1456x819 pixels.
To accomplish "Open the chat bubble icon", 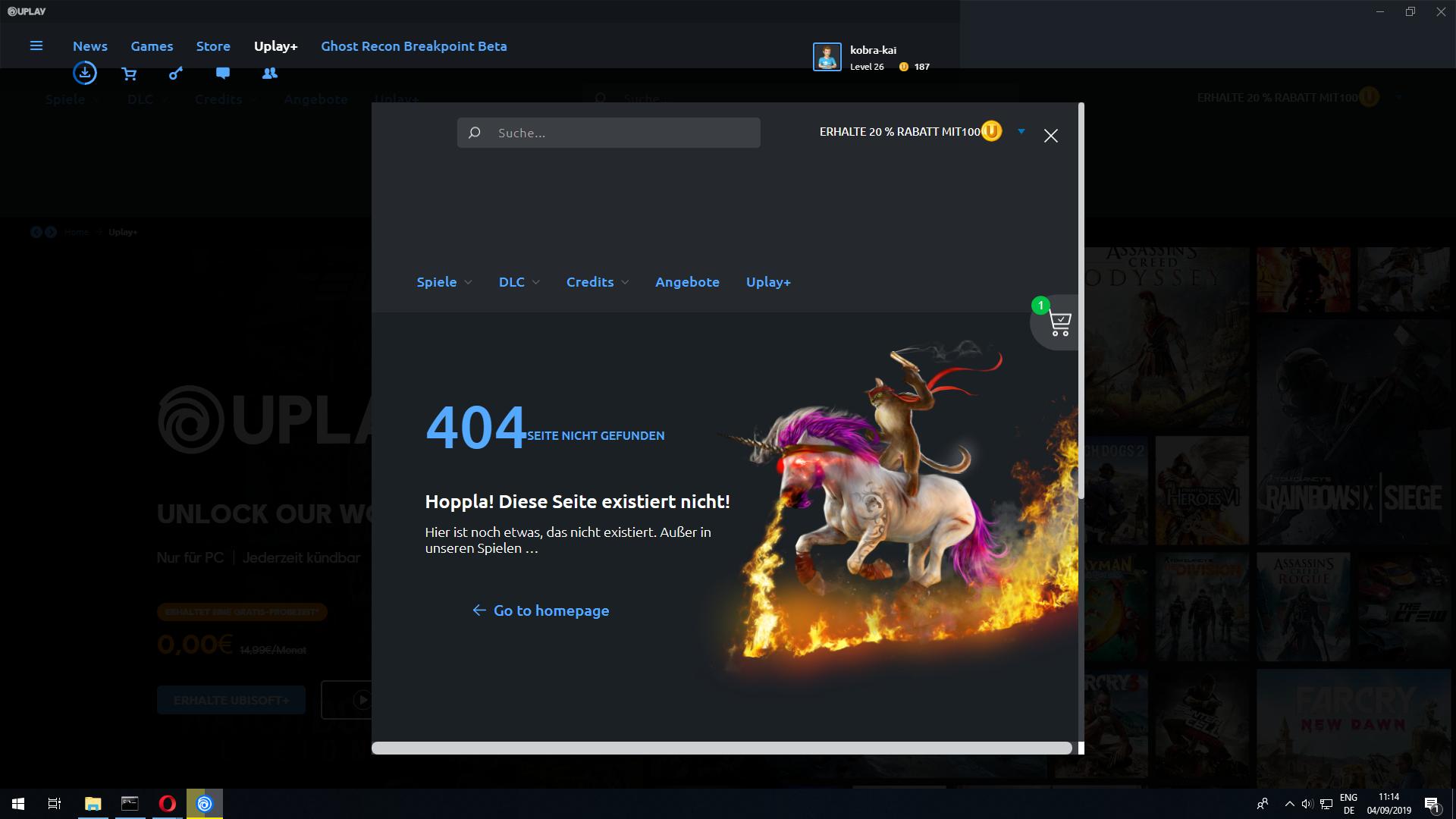I will coord(223,74).
